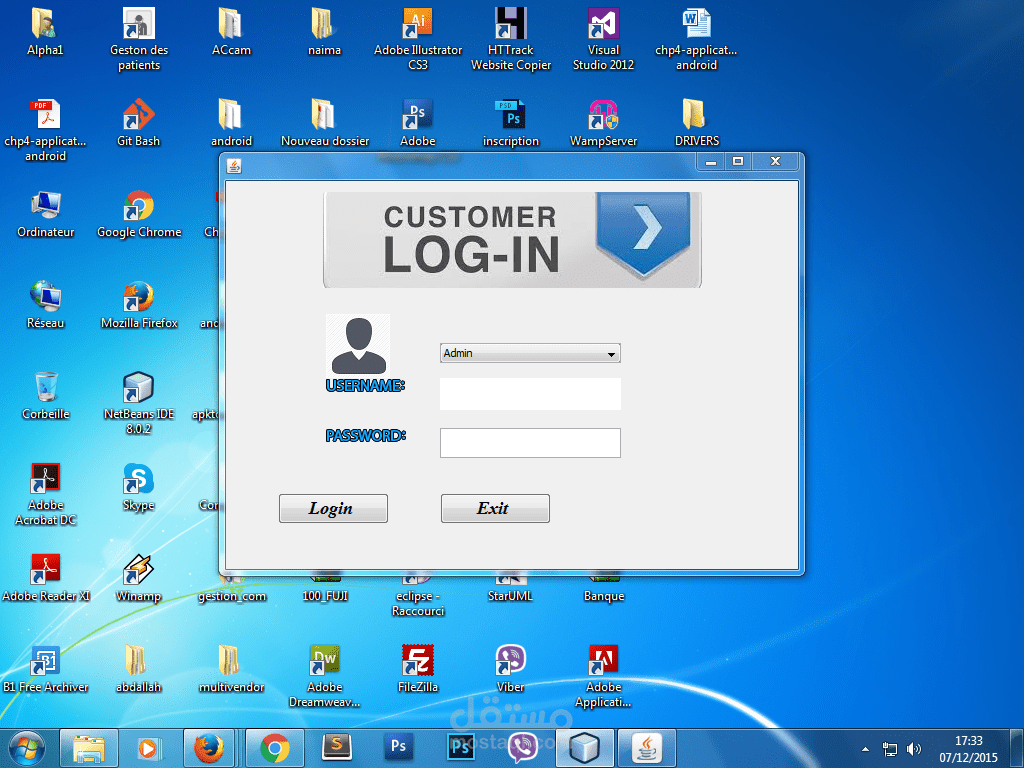Click the Java icon in login window title bar
1024x768 pixels.
point(234,167)
